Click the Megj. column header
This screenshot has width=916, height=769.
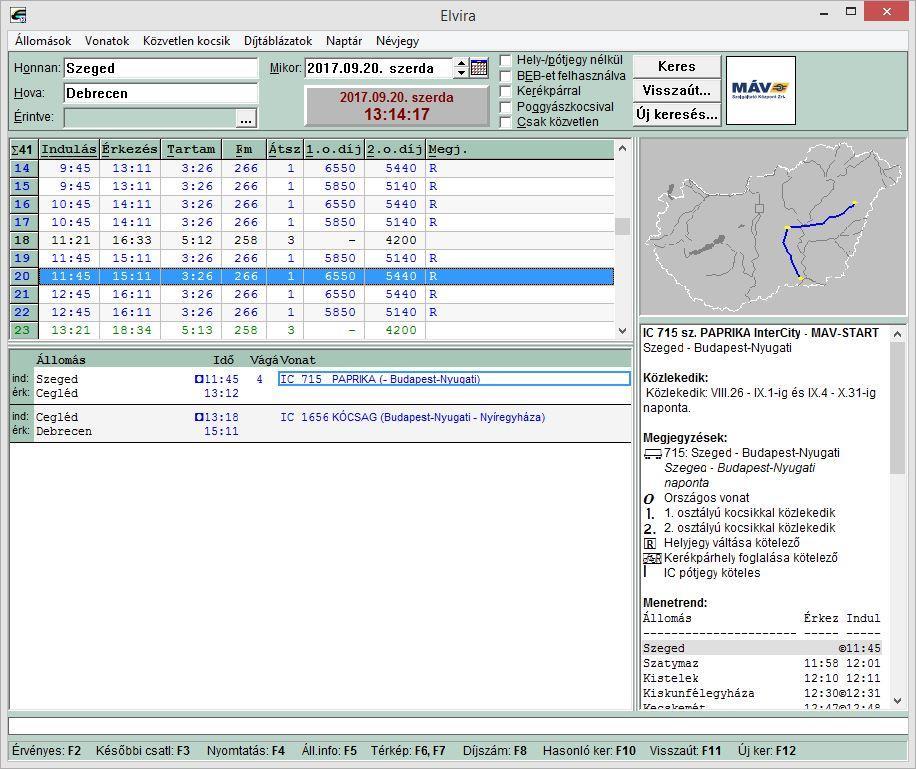519,150
